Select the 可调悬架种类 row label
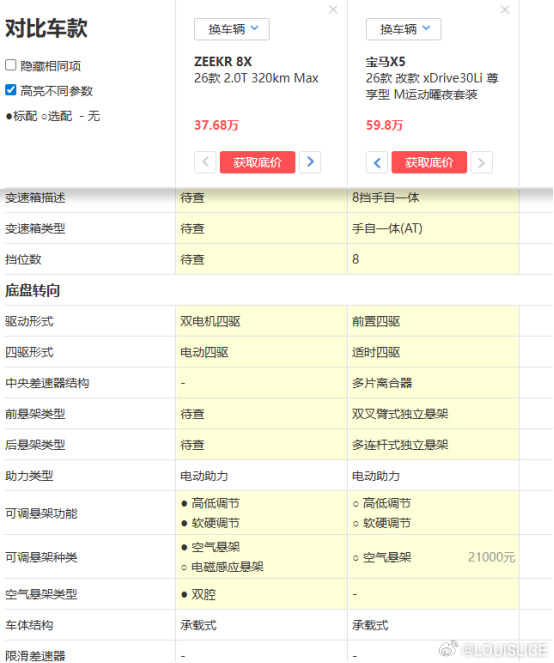The image size is (554, 663). [x=41, y=557]
